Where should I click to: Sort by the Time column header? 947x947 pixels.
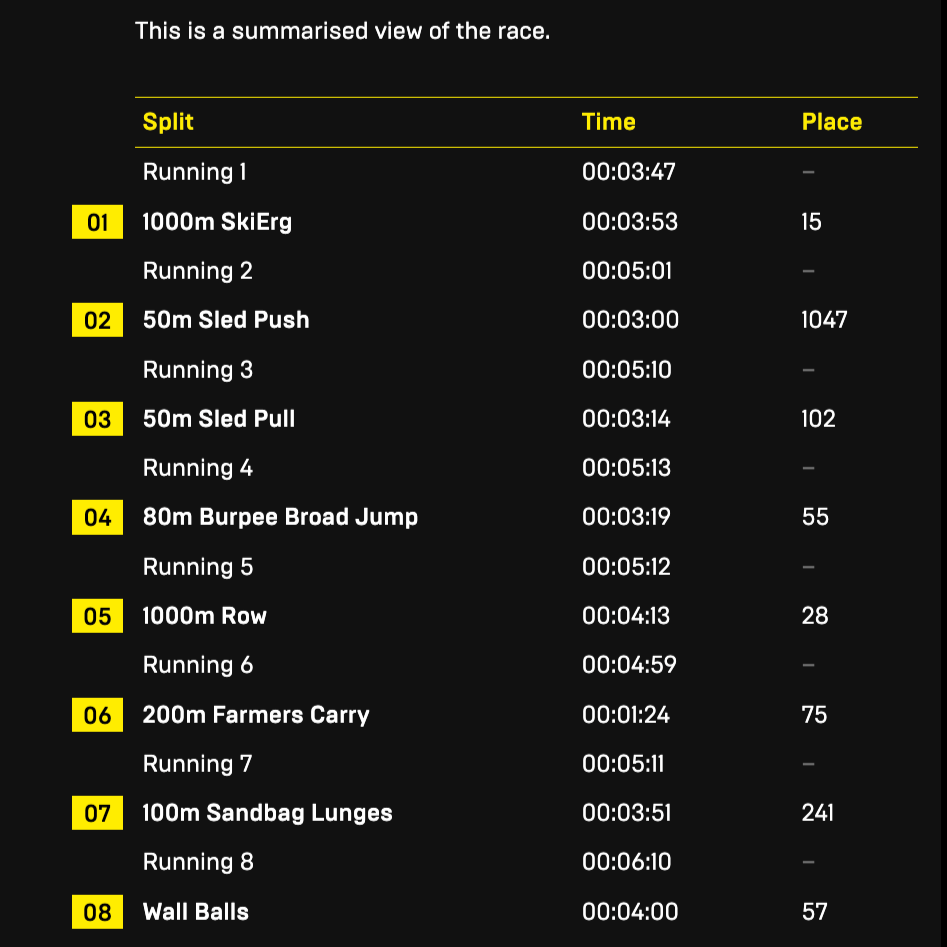(608, 122)
